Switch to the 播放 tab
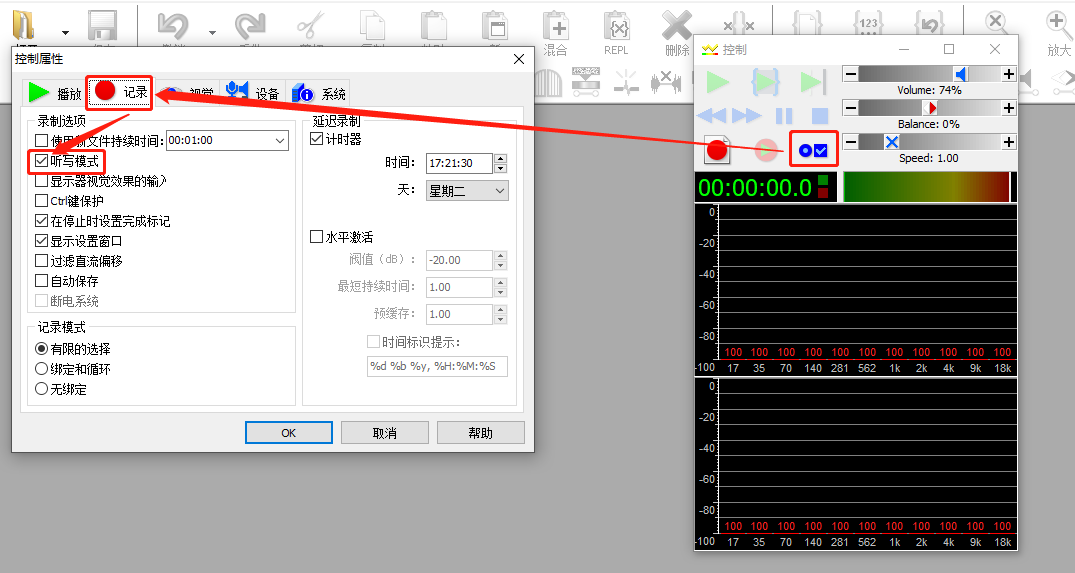The width and height of the screenshot is (1075, 573). pos(54,93)
